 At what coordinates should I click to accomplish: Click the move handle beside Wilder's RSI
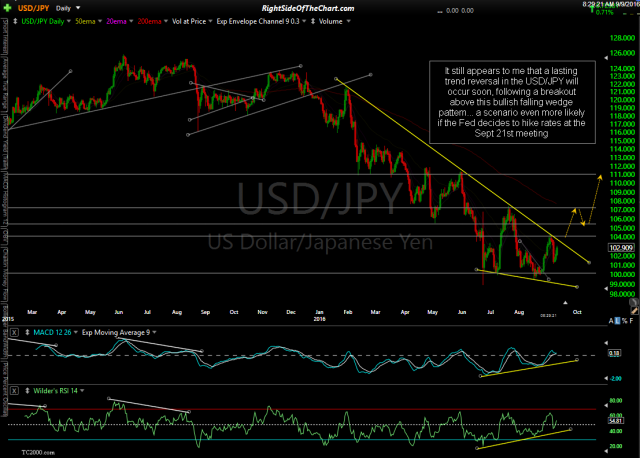click(27, 391)
